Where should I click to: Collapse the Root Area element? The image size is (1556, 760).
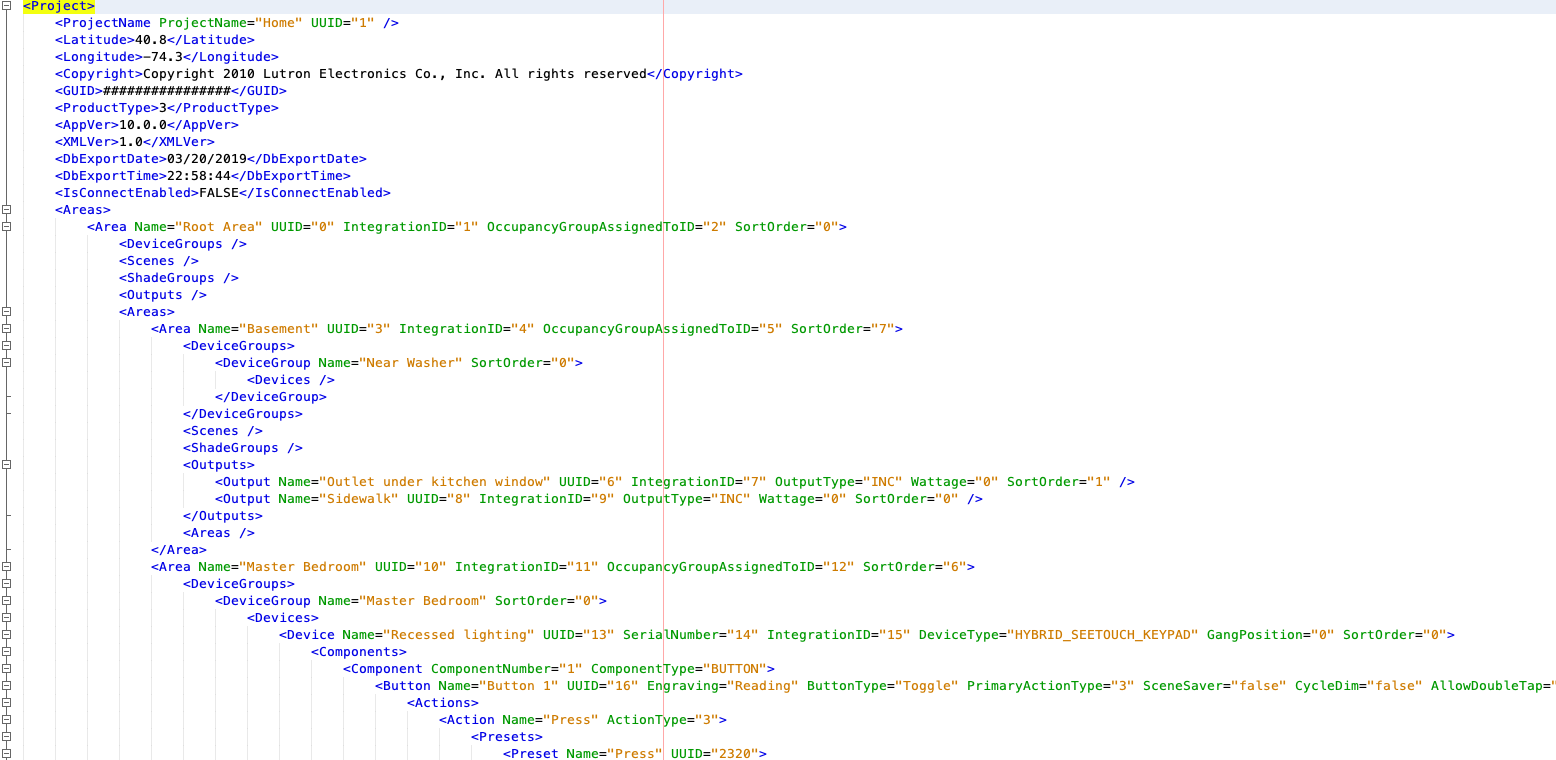click(7, 227)
